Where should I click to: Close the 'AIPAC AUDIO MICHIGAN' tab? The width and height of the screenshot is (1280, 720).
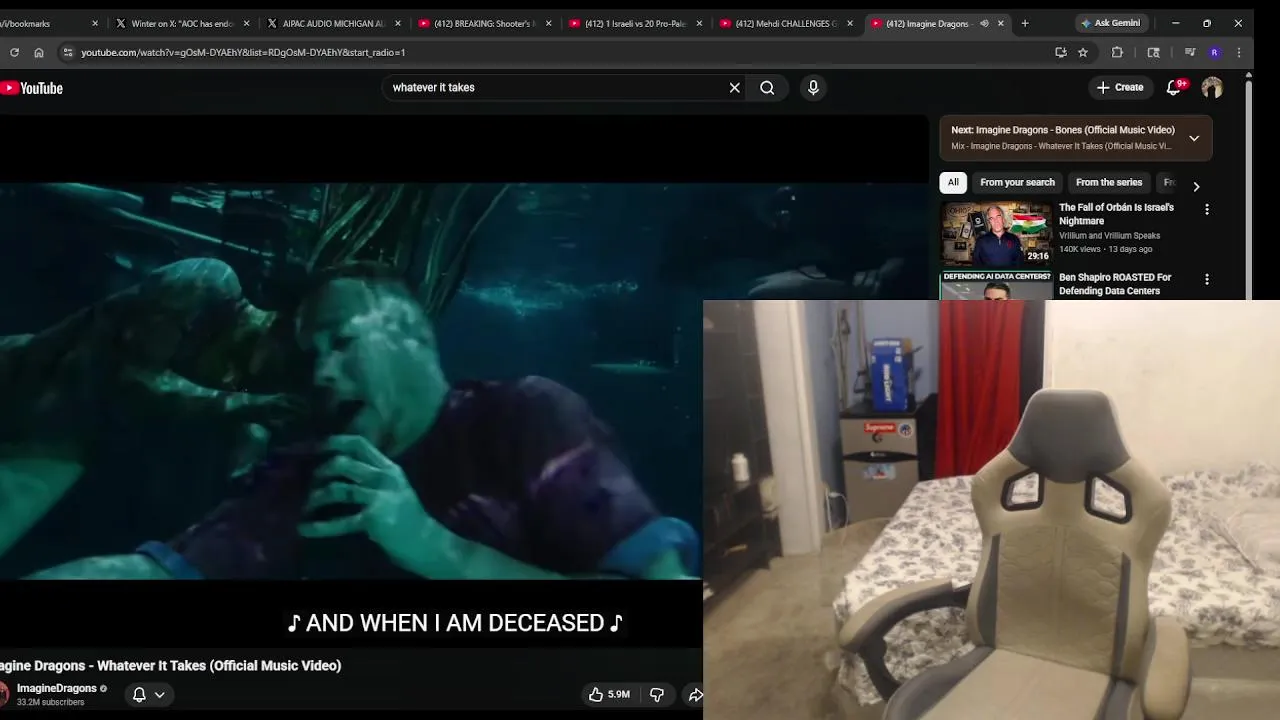point(398,23)
